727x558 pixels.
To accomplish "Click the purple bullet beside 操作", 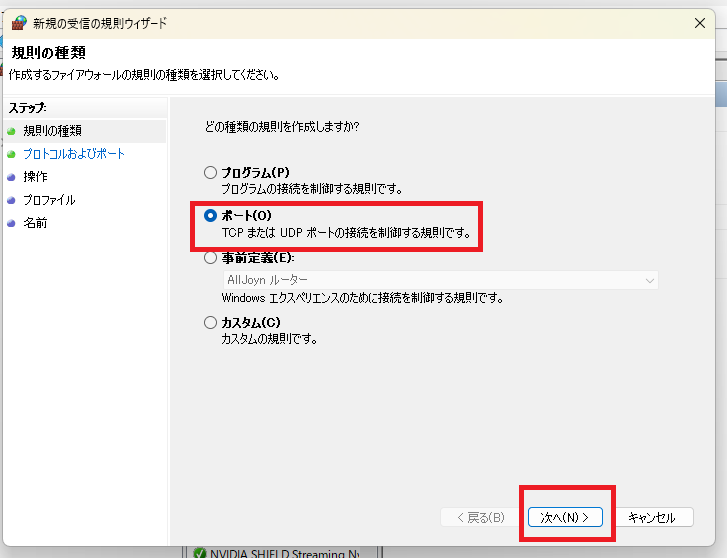I will (12, 177).
